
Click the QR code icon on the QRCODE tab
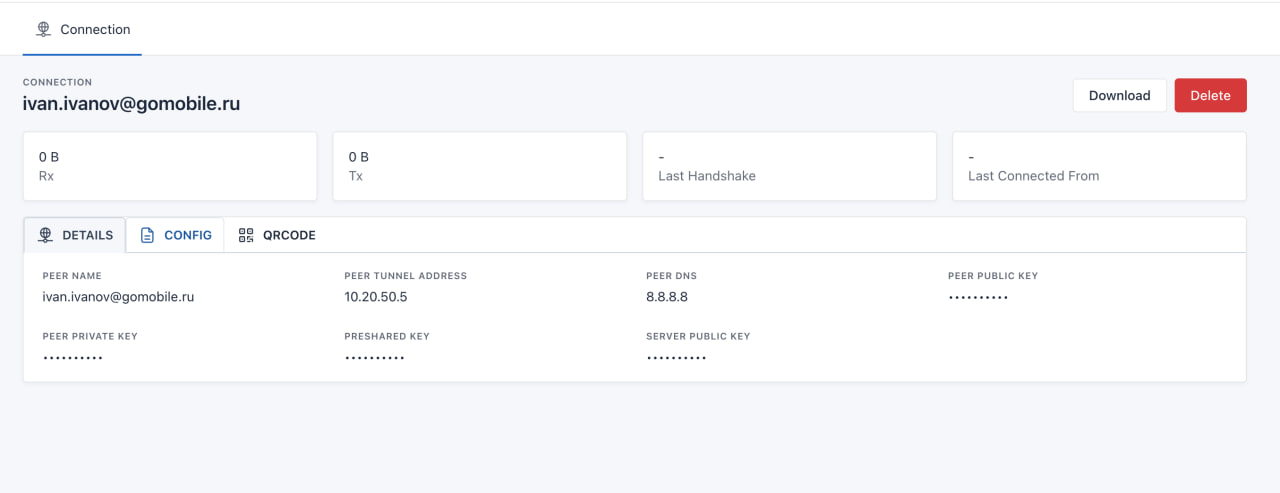point(246,235)
